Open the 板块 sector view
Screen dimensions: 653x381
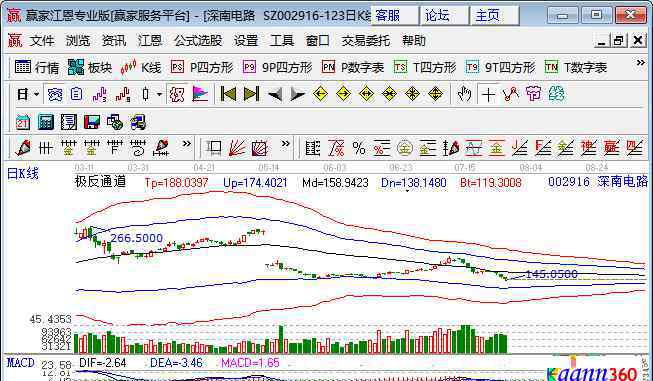pyautogui.click(x=90, y=67)
